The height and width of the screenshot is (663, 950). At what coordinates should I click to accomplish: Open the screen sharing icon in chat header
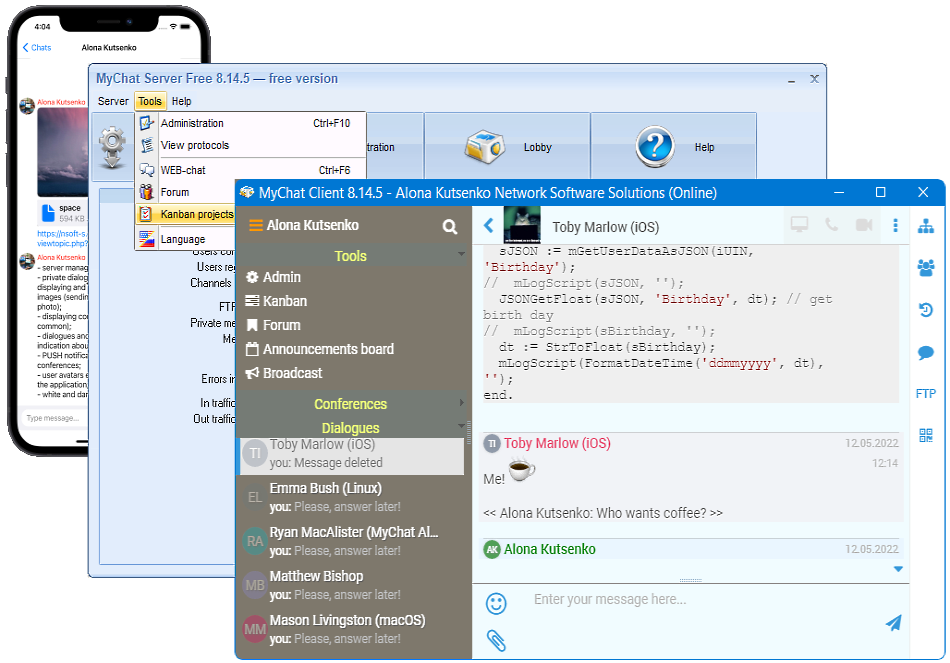click(x=799, y=226)
